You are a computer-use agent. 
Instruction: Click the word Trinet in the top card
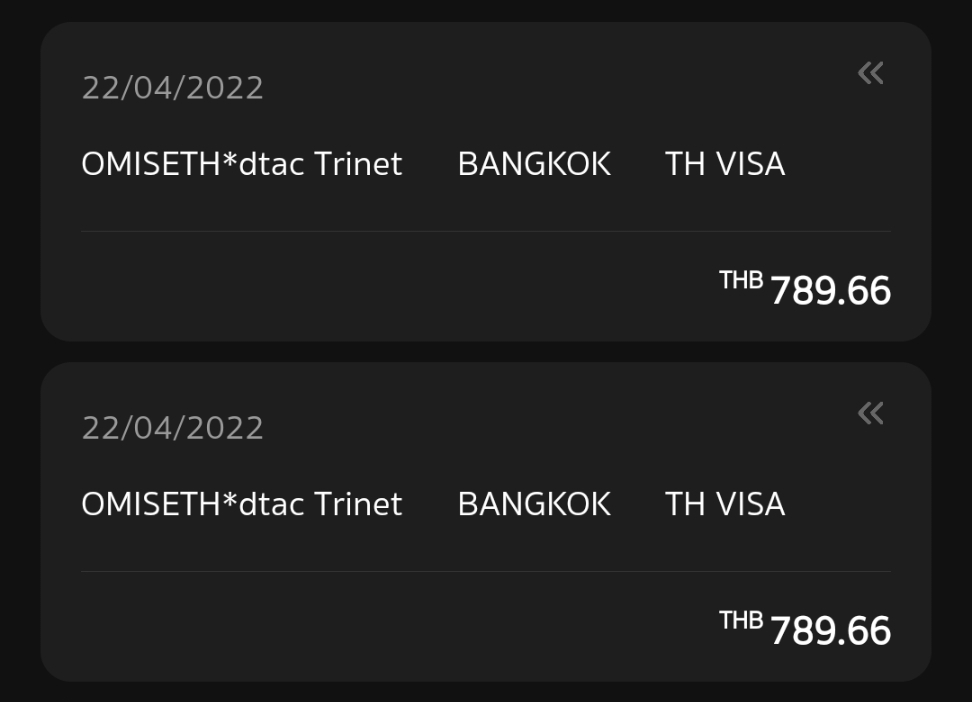pos(358,164)
